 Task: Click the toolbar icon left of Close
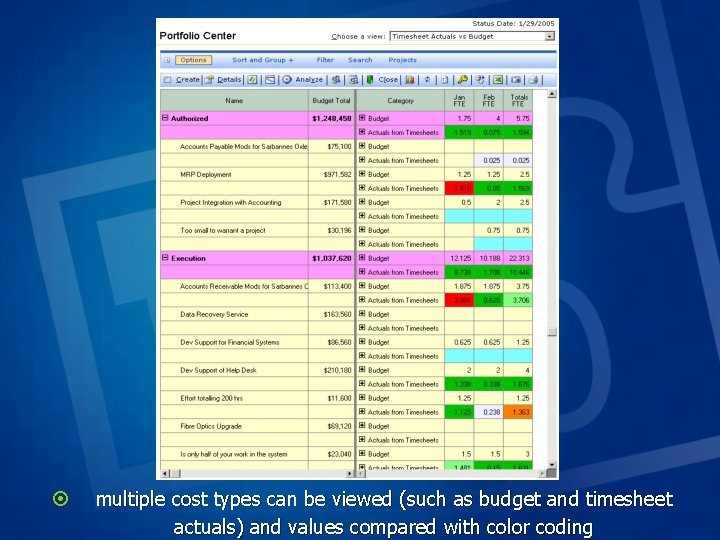(353, 79)
